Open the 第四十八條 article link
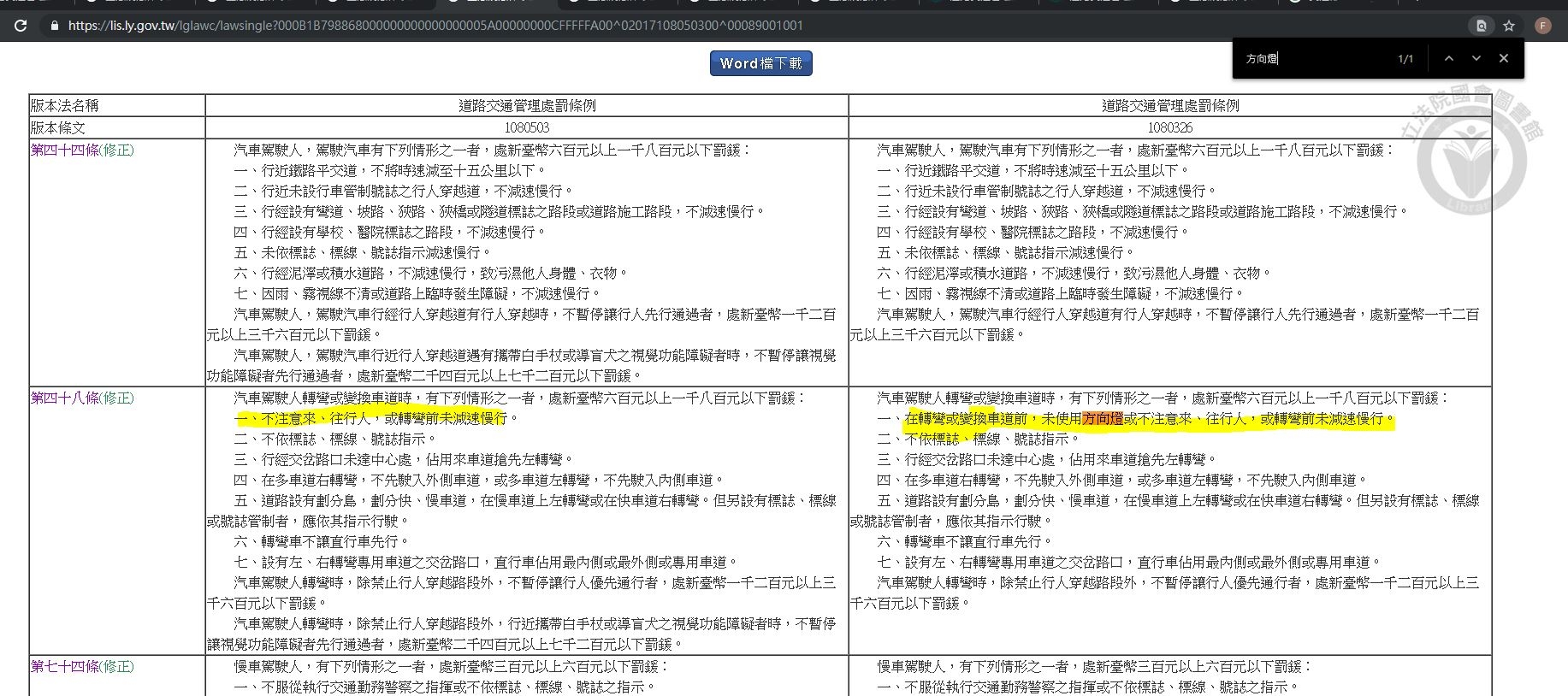 tap(64, 398)
